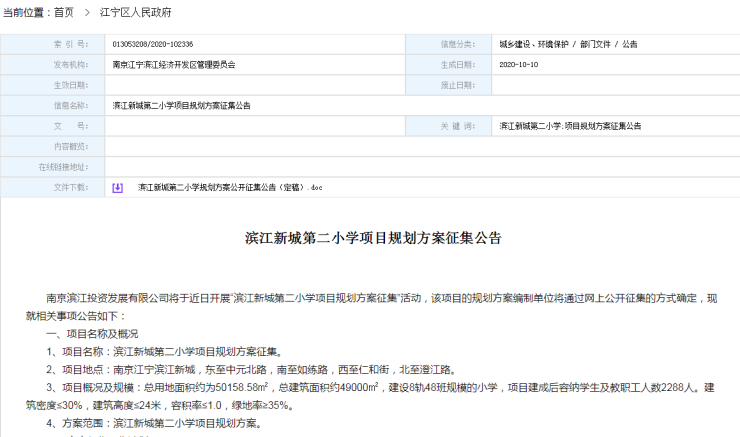Open the 滨江新城第二小学规划方案公开征集公告 .doc file link
Image resolution: width=740 pixels, height=437 pixels.
click(x=230, y=187)
